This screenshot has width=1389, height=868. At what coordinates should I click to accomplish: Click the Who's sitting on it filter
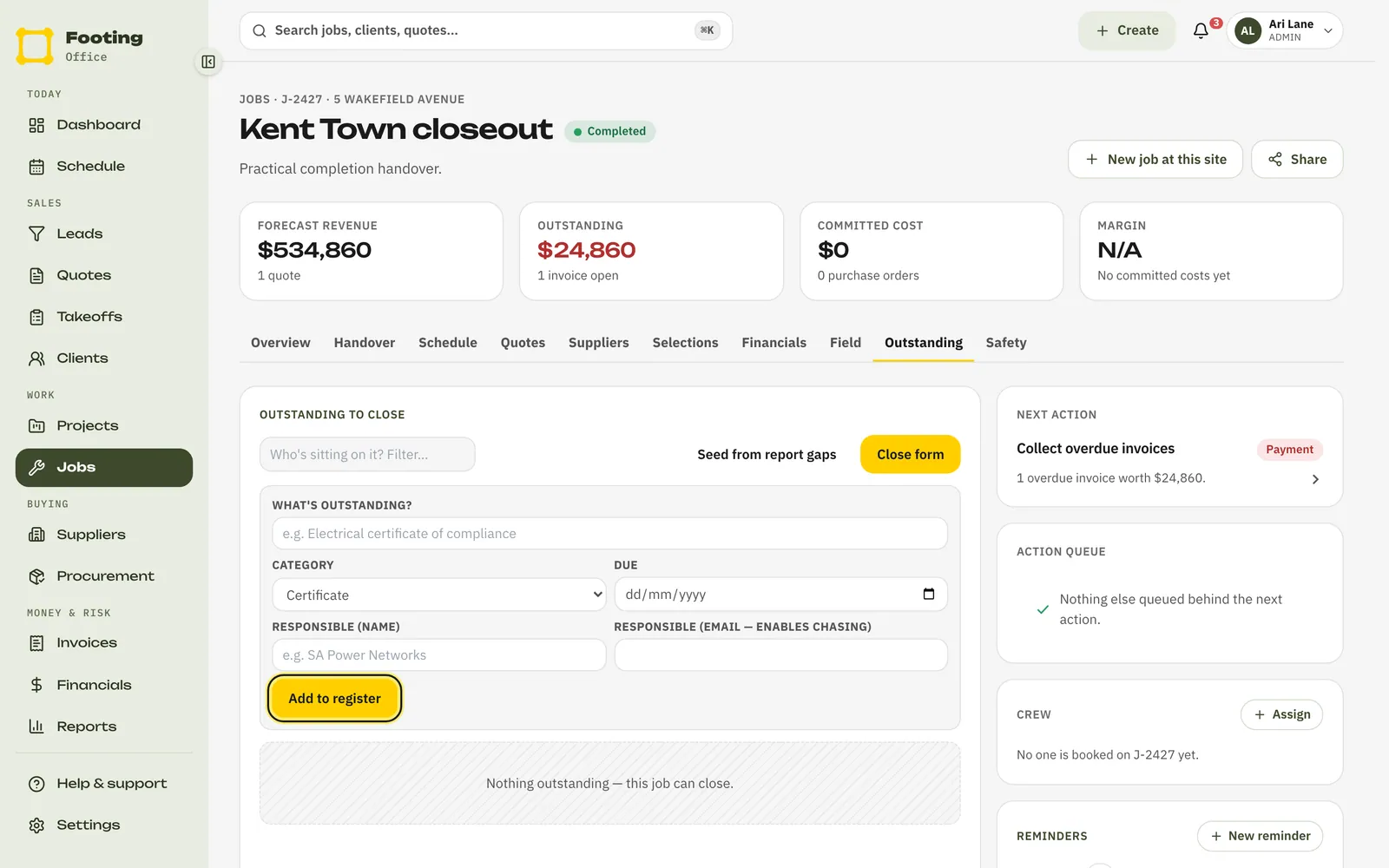pyautogui.click(x=367, y=455)
